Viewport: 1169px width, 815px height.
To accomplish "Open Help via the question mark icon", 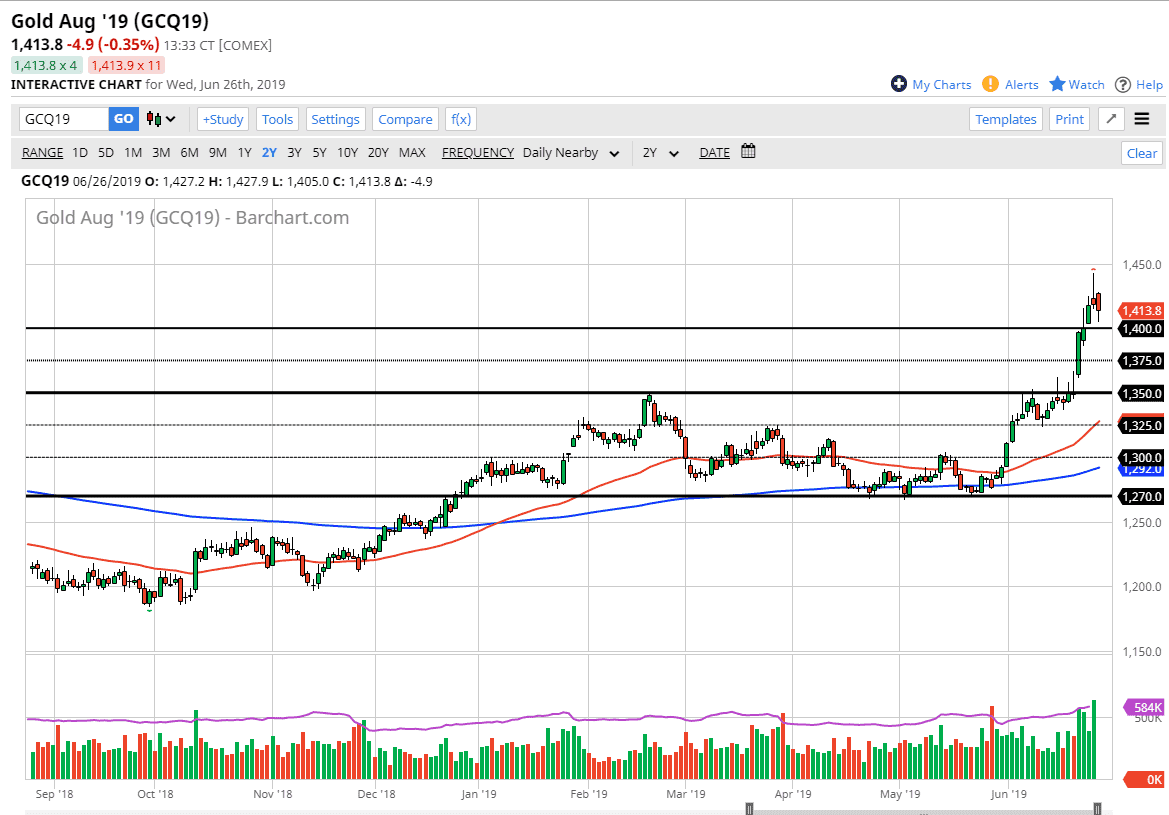I will (1125, 84).
